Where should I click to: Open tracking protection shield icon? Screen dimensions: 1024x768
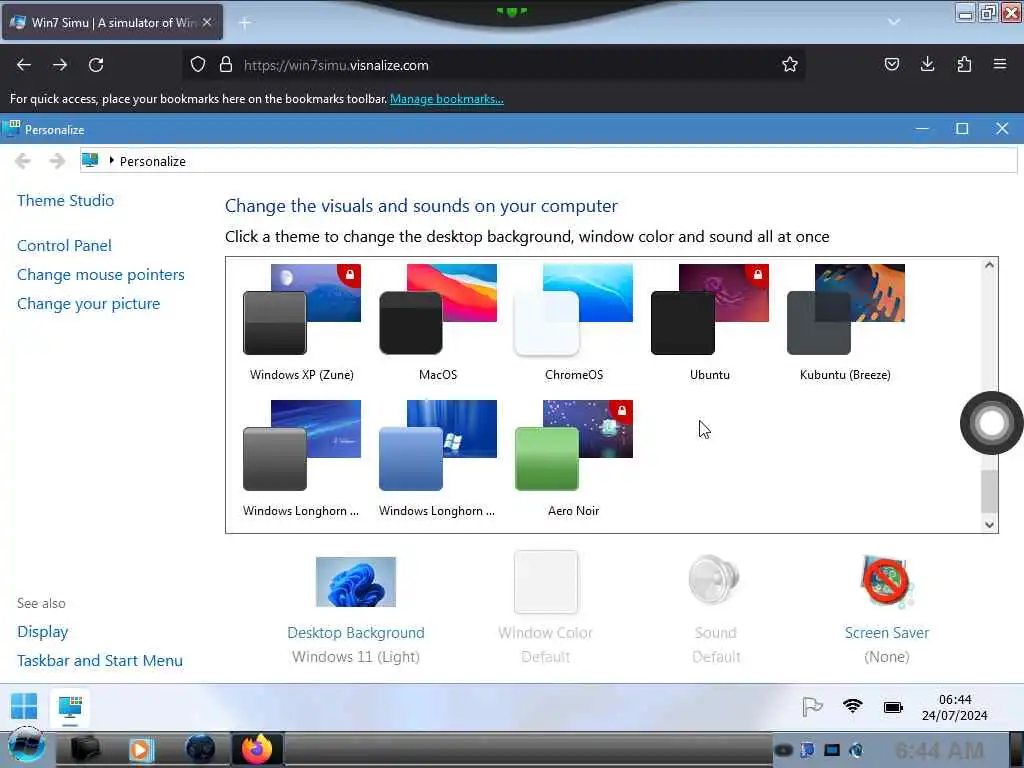pyautogui.click(x=198, y=65)
